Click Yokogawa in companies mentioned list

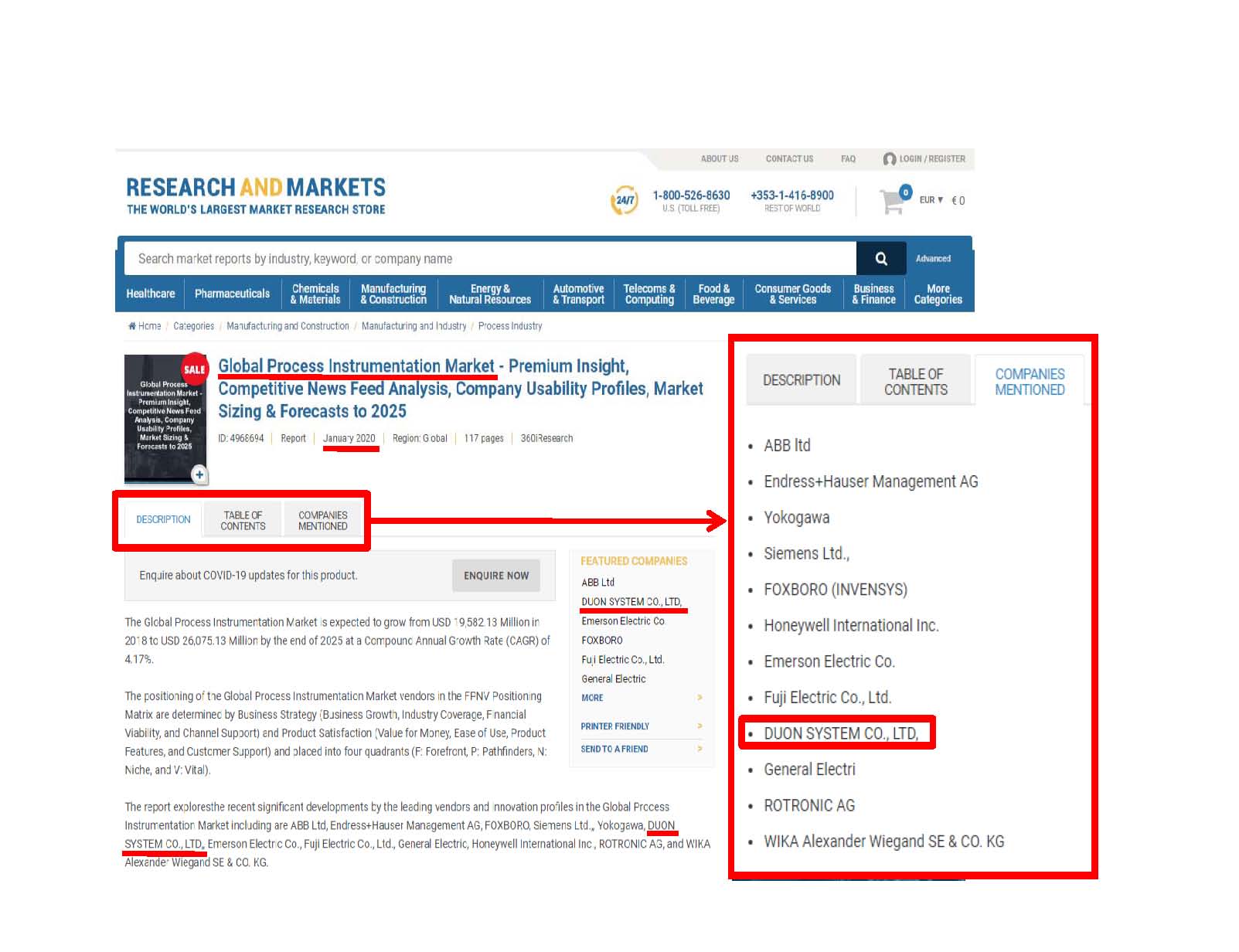pos(796,518)
